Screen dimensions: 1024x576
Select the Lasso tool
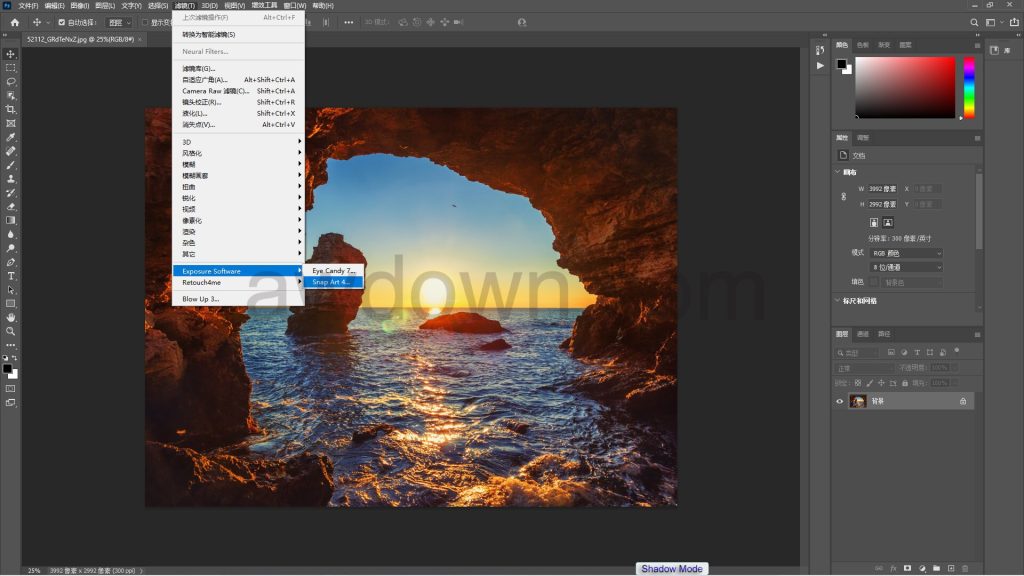tap(11, 82)
